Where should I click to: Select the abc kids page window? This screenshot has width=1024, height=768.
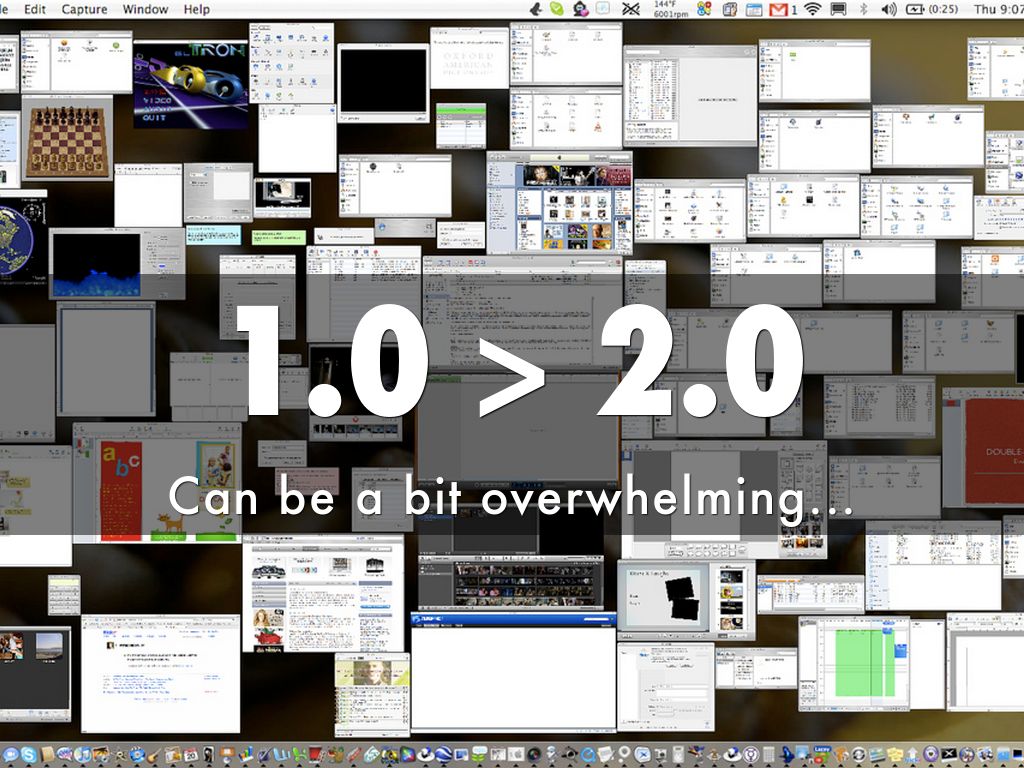[156, 482]
